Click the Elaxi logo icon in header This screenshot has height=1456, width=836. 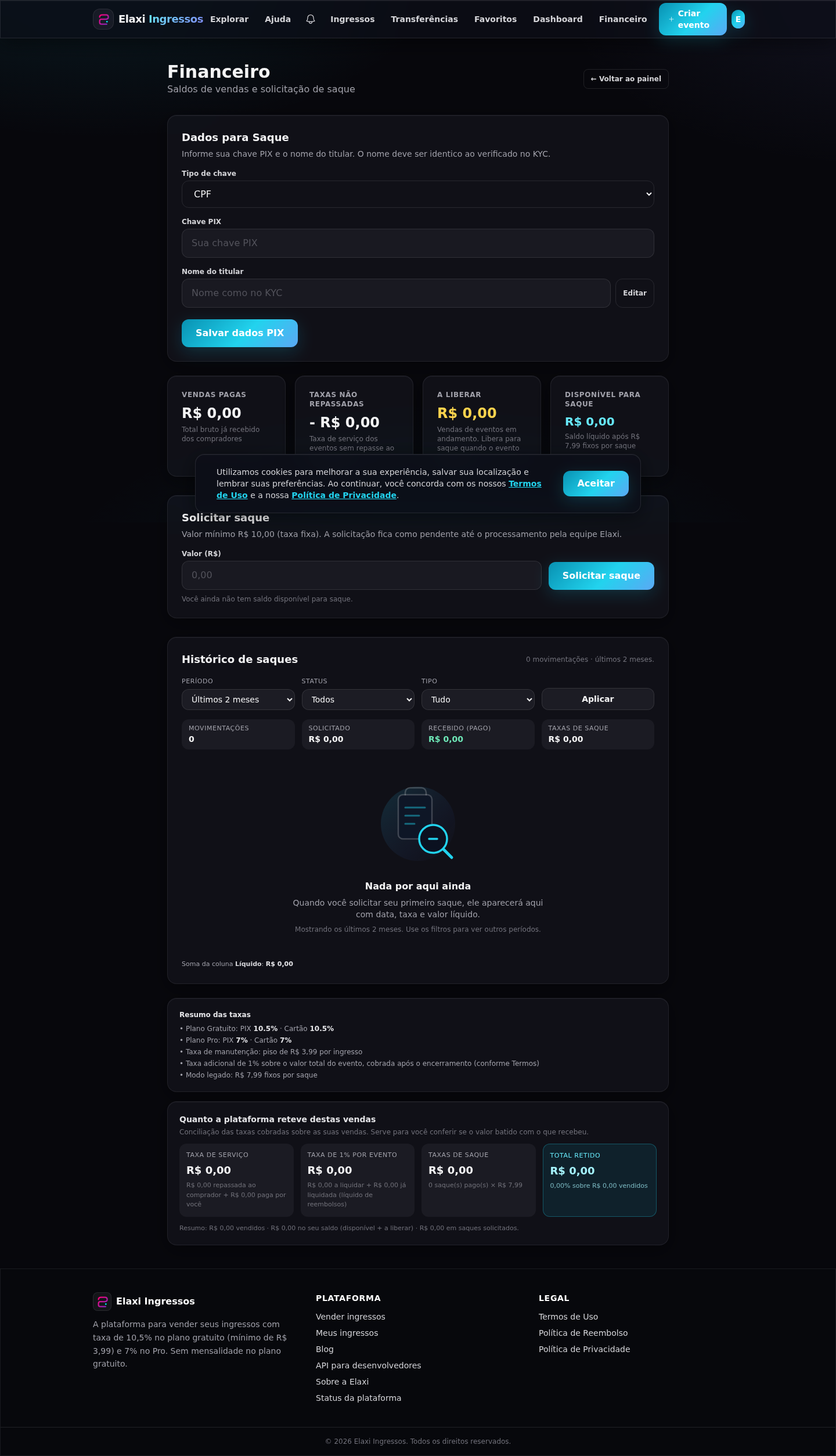103,19
